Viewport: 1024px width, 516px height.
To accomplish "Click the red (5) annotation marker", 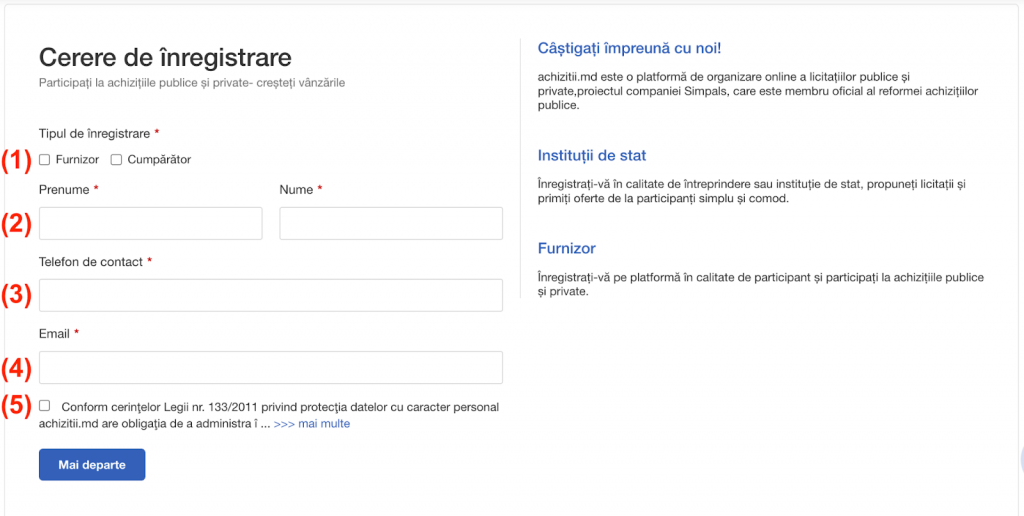I will click(16, 407).
